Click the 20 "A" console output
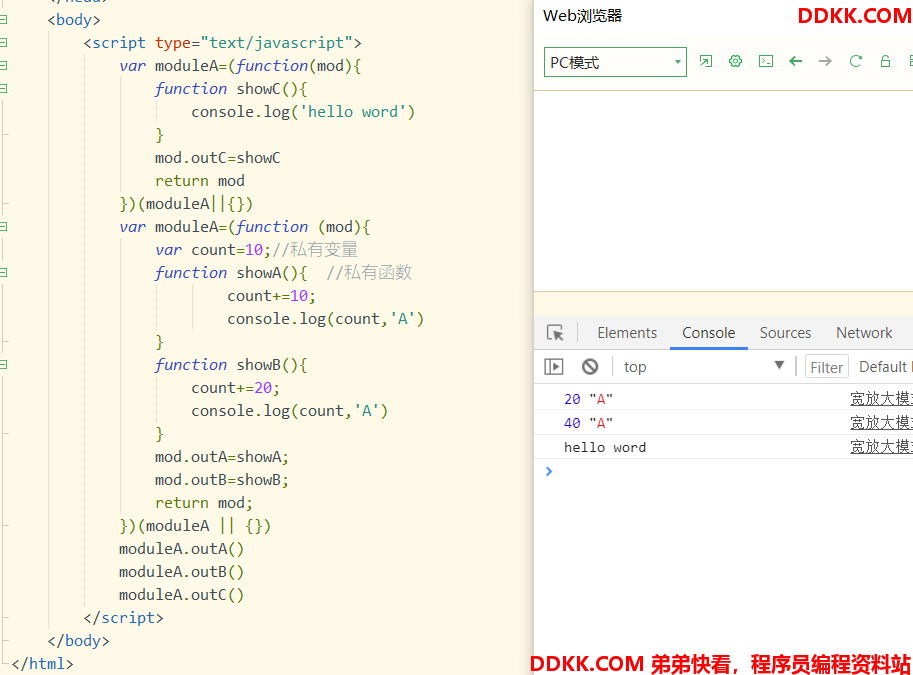 pos(588,399)
